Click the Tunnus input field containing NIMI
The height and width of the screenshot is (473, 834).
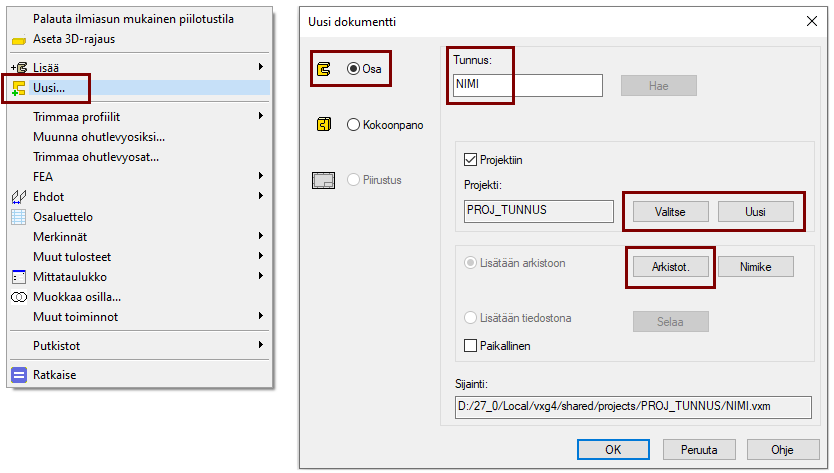(x=528, y=85)
